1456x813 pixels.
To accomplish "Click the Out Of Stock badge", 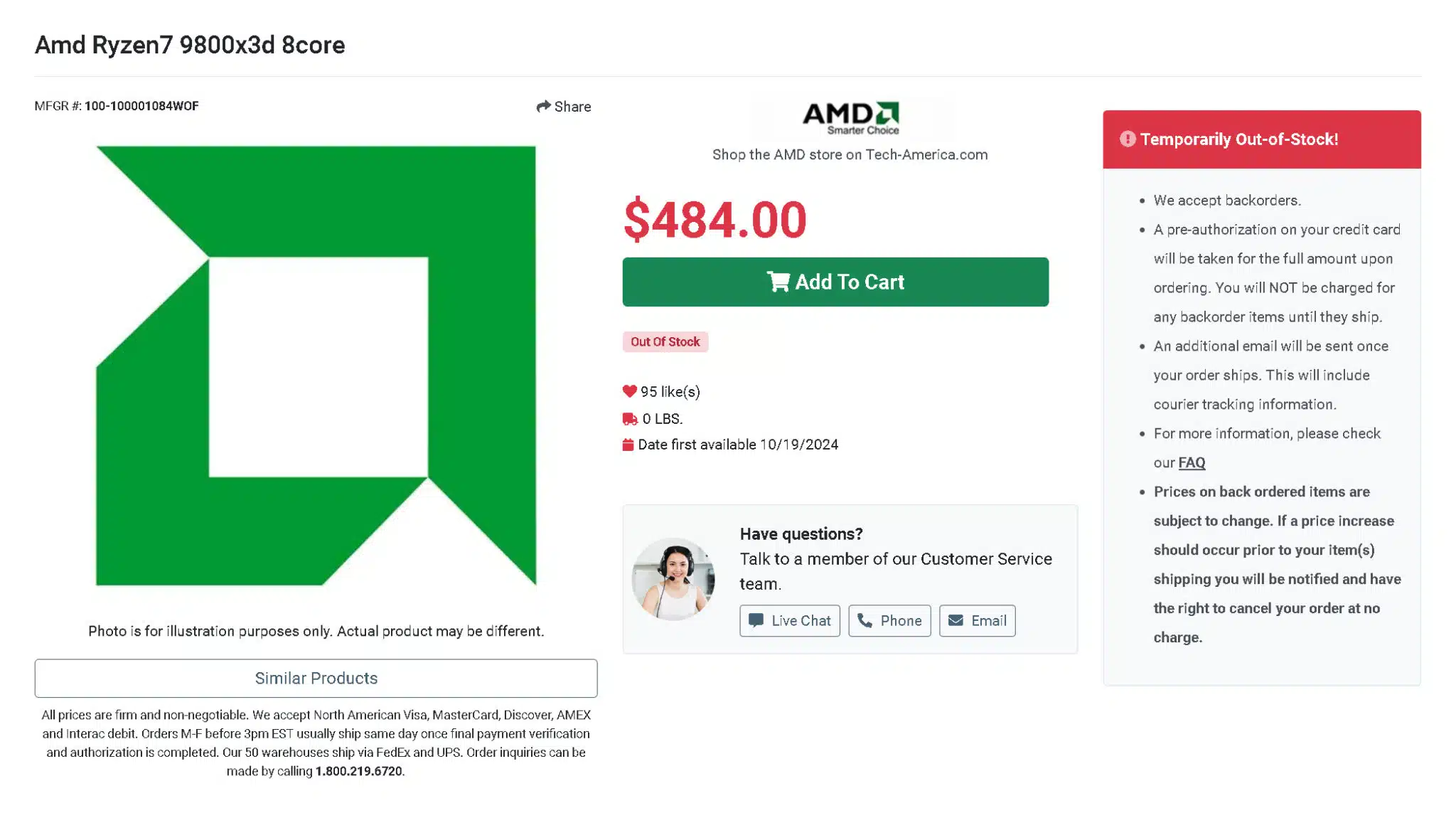I will tap(665, 341).
